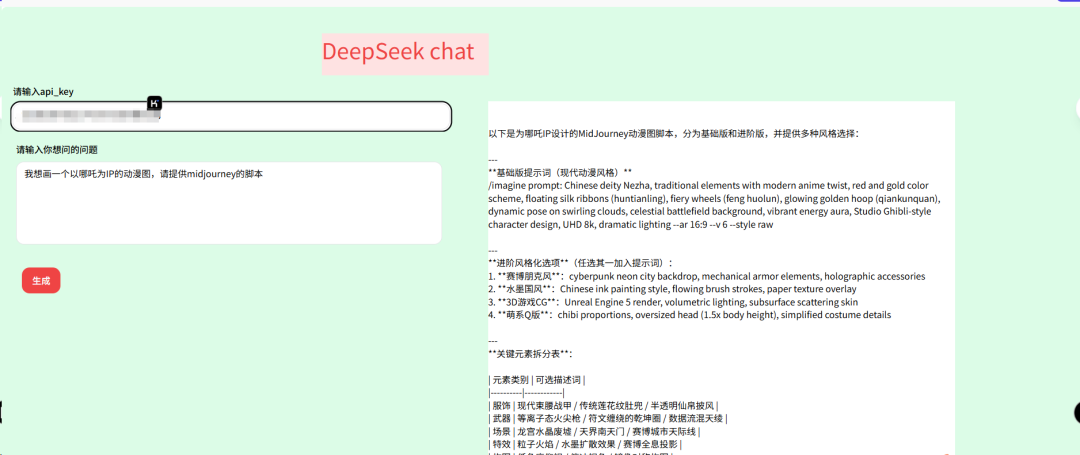Click the black K icon above api_key field
Image resolution: width=1080 pixels, height=455 pixels.
(x=154, y=103)
